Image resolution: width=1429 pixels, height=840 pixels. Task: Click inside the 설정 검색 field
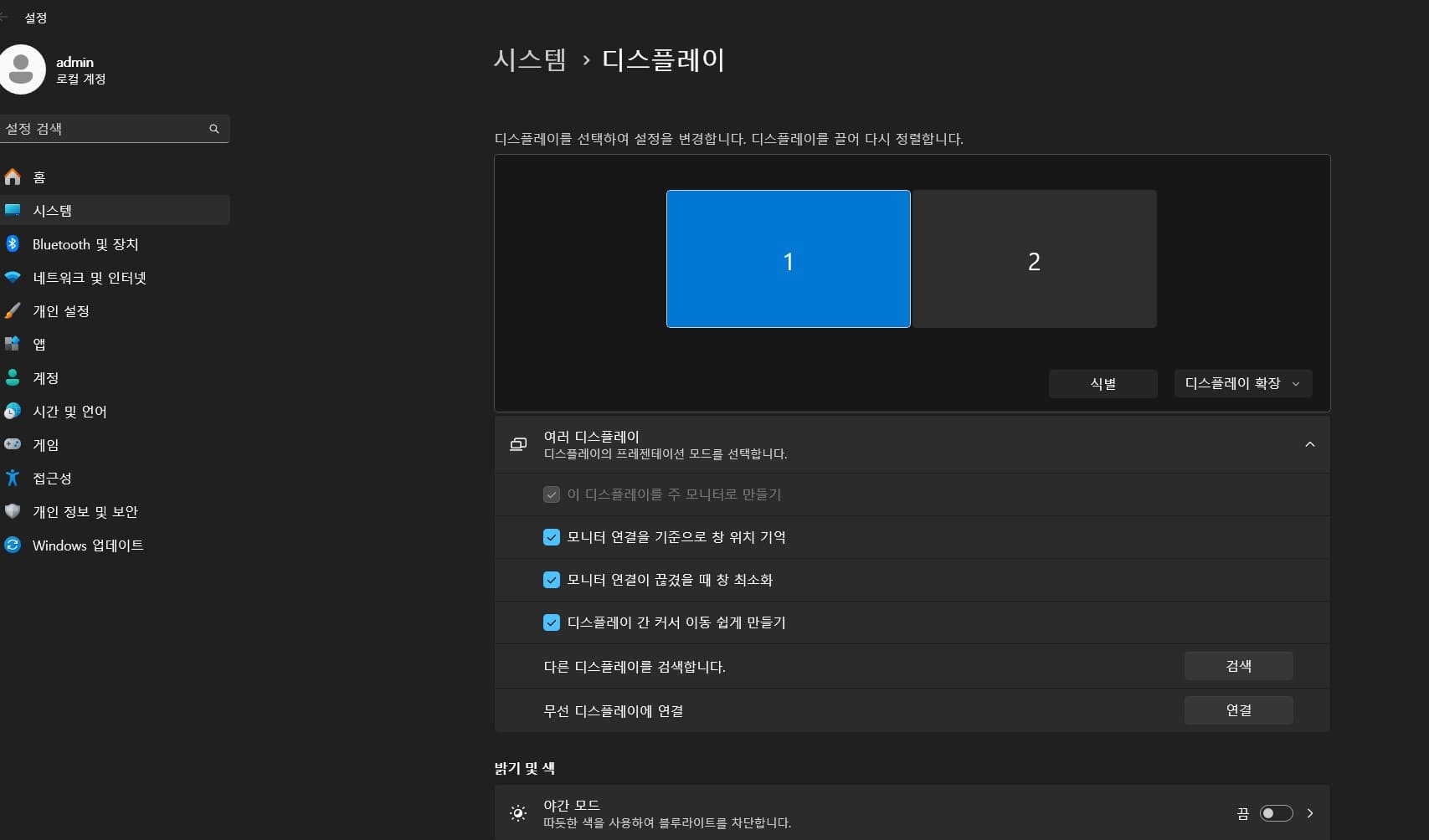click(x=100, y=128)
